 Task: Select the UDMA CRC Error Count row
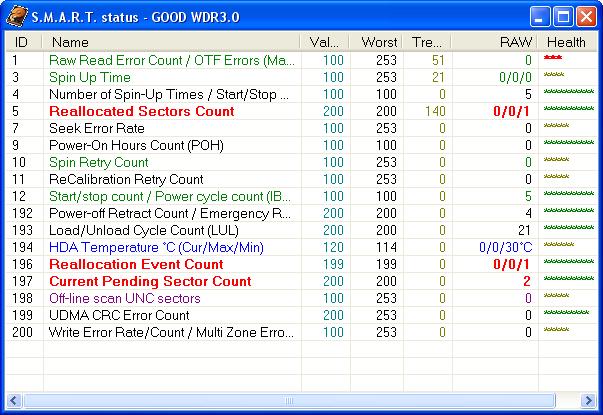coord(302,315)
